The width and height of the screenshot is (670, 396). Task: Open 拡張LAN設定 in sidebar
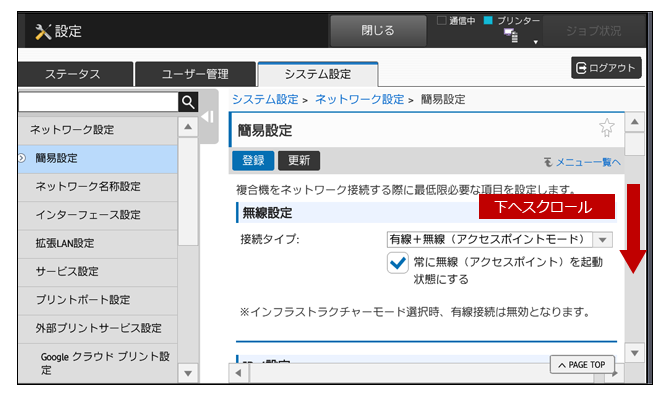pos(97,243)
